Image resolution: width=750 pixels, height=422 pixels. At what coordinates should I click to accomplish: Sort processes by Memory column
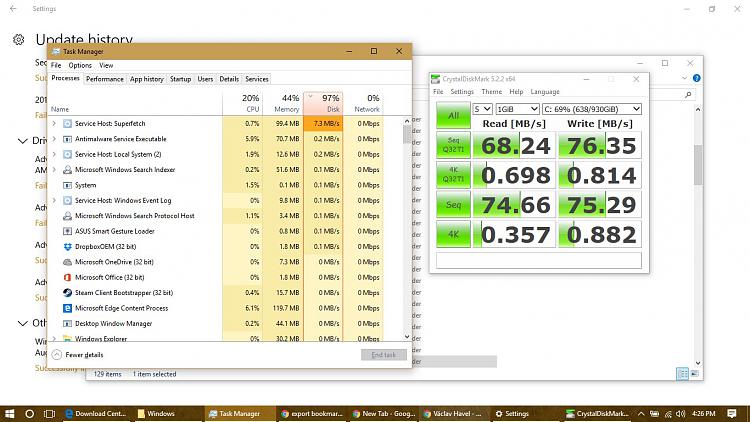tap(283, 103)
